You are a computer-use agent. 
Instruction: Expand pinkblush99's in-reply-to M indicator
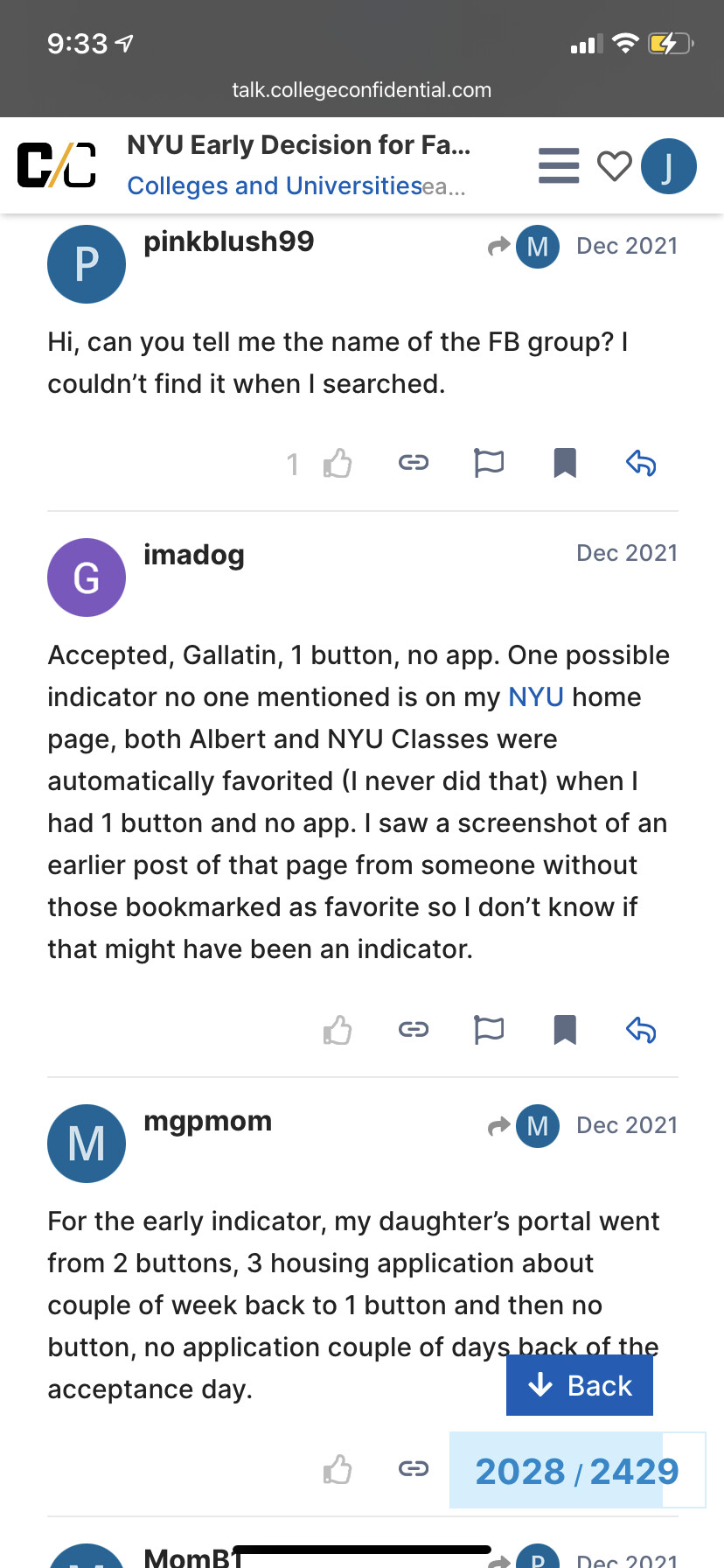pos(525,247)
